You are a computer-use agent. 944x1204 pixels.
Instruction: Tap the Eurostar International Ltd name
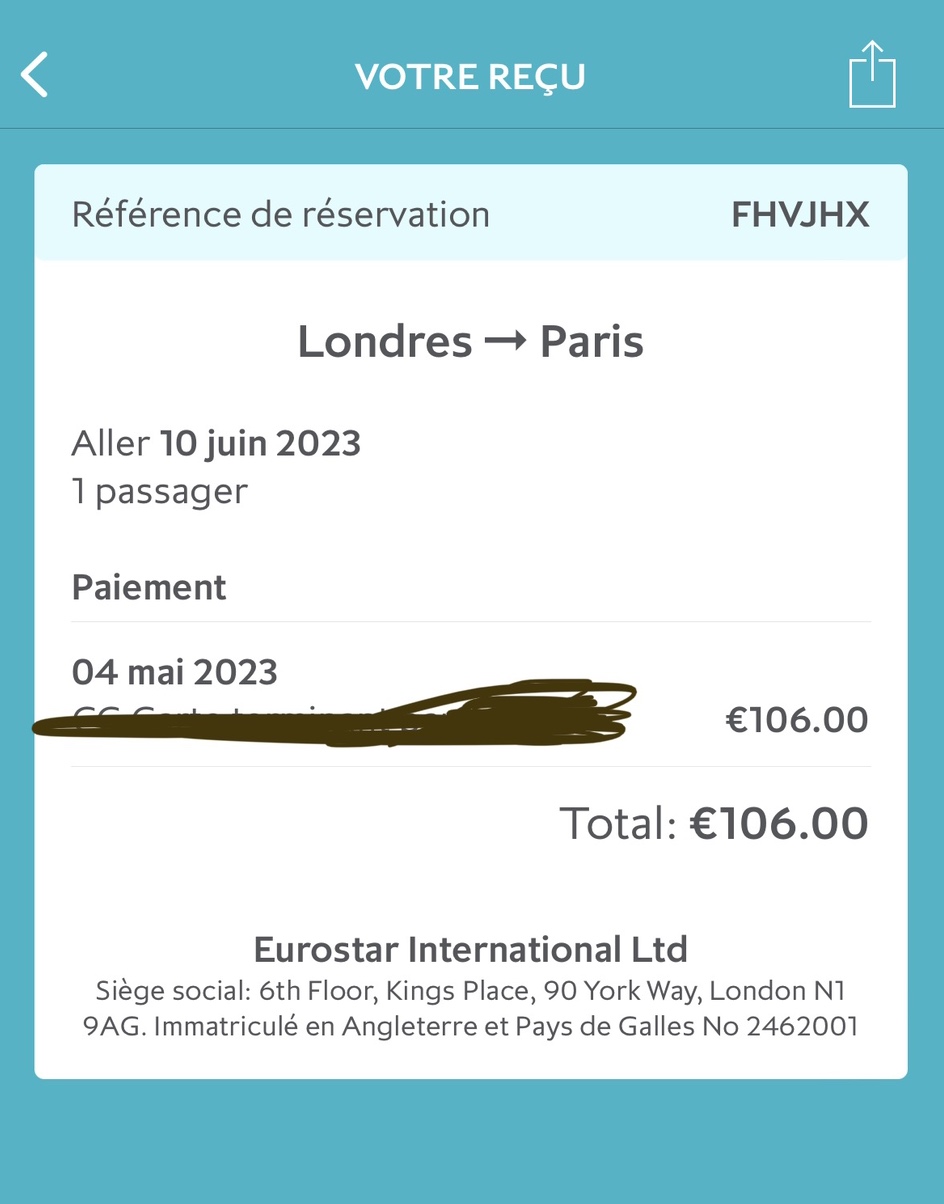tap(471, 948)
